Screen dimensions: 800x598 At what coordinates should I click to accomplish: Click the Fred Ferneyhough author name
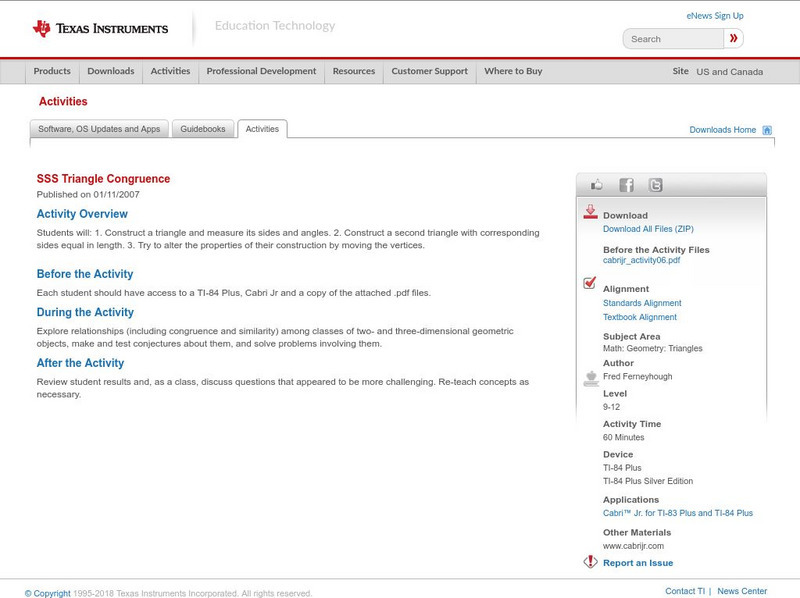tap(637, 377)
